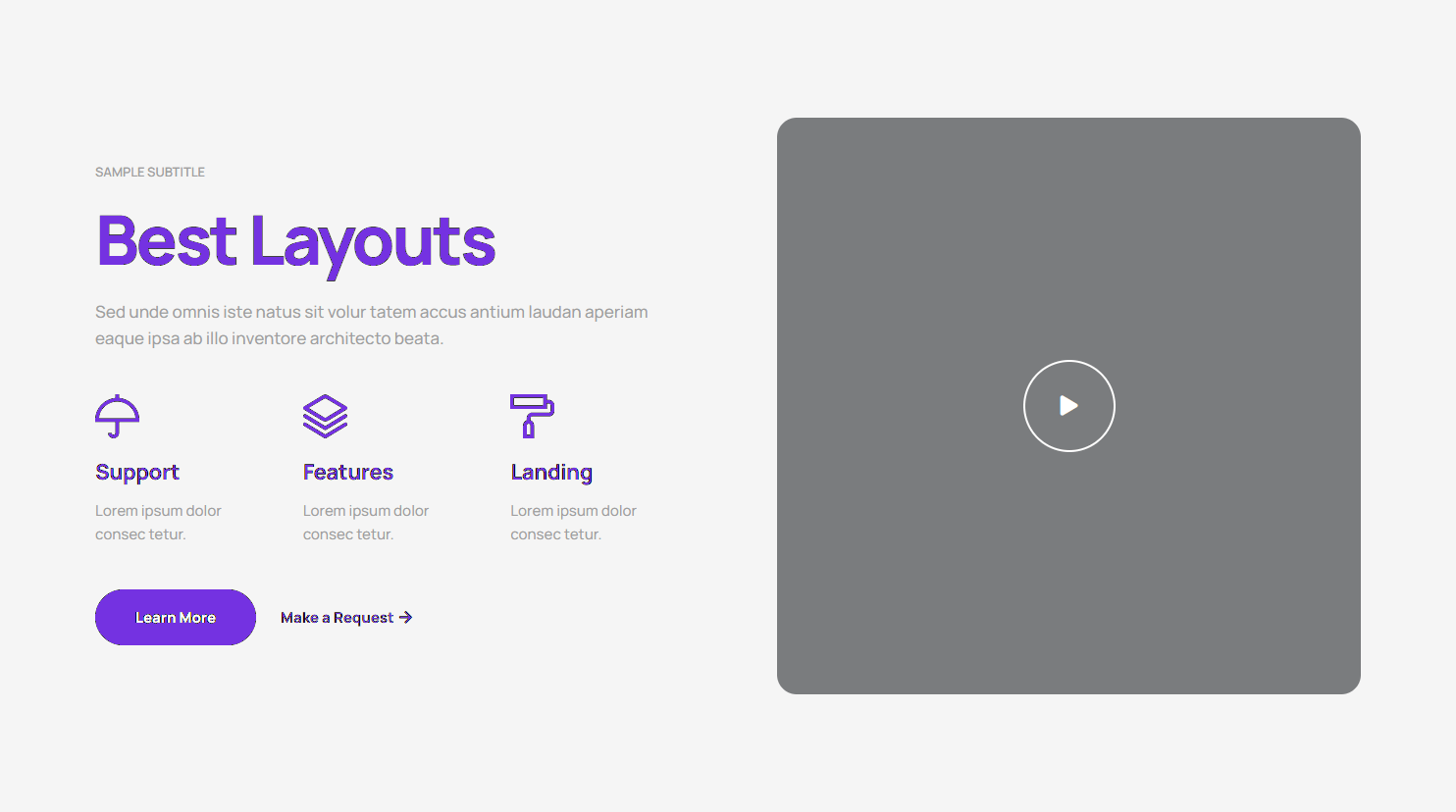
Task: Click the paint roller icon above Landing
Action: click(x=532, y=416)
